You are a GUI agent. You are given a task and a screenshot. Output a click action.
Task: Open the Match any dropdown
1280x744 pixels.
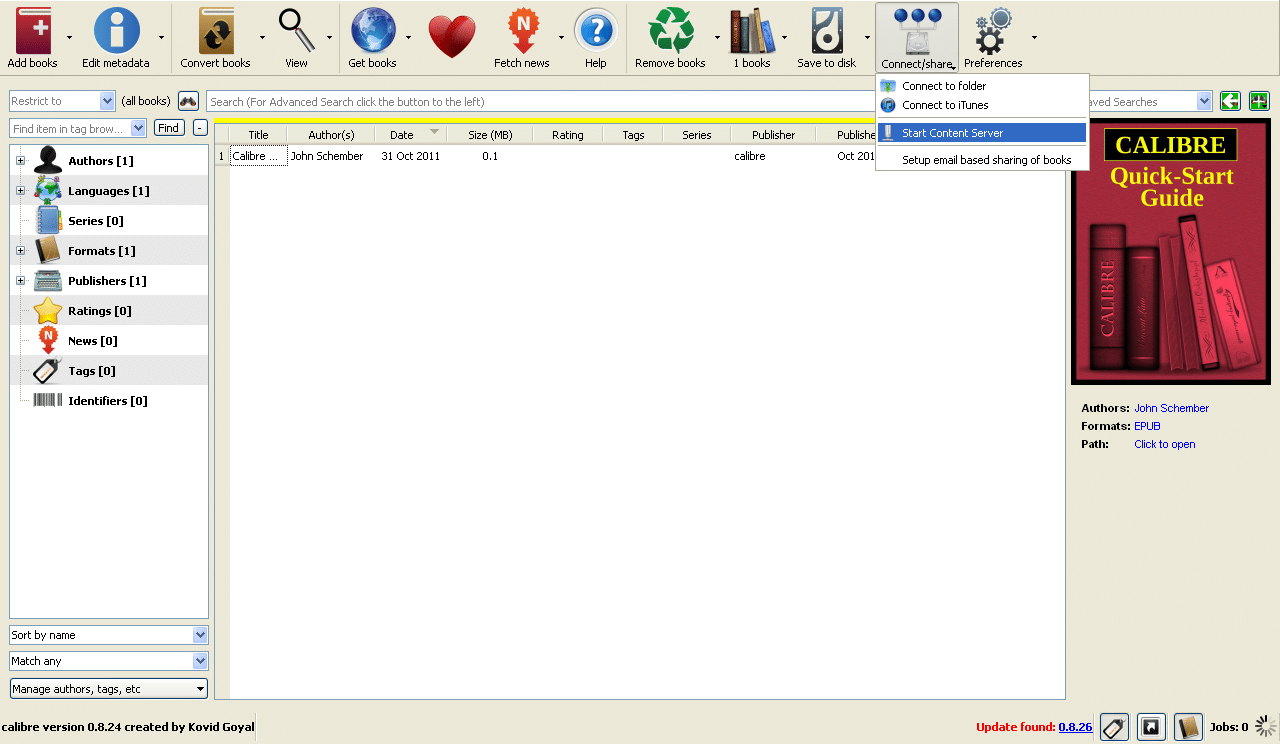pos(108,661)
